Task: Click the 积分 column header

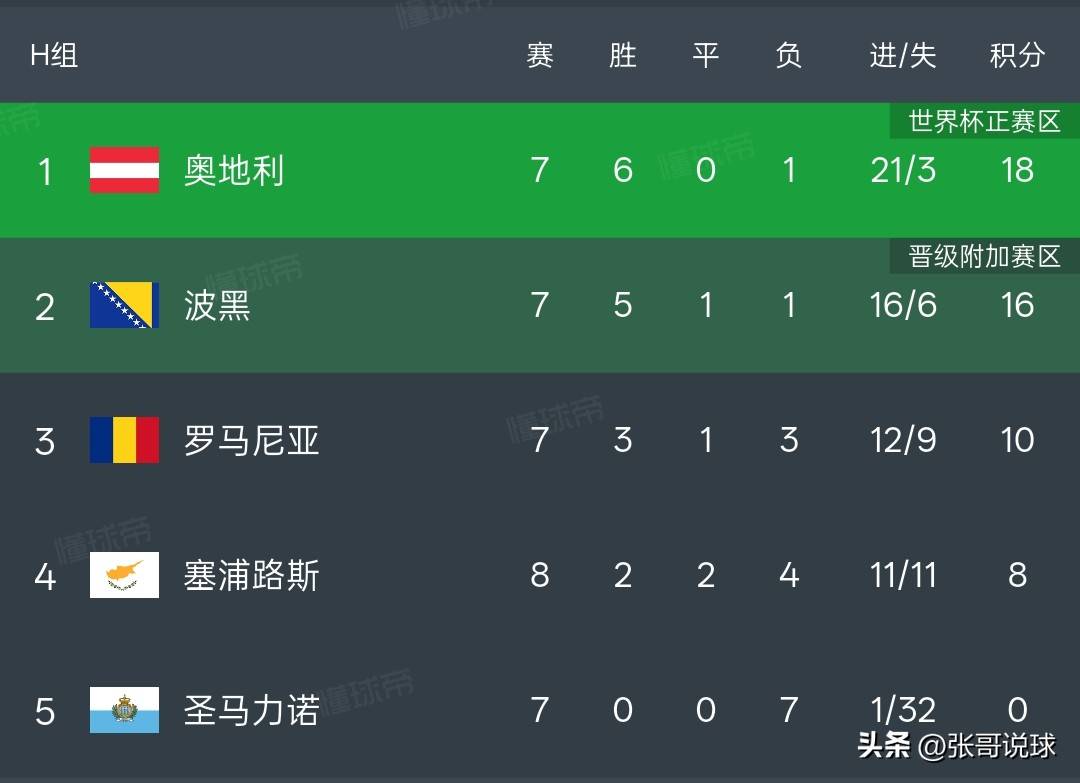Action: 1017,56
